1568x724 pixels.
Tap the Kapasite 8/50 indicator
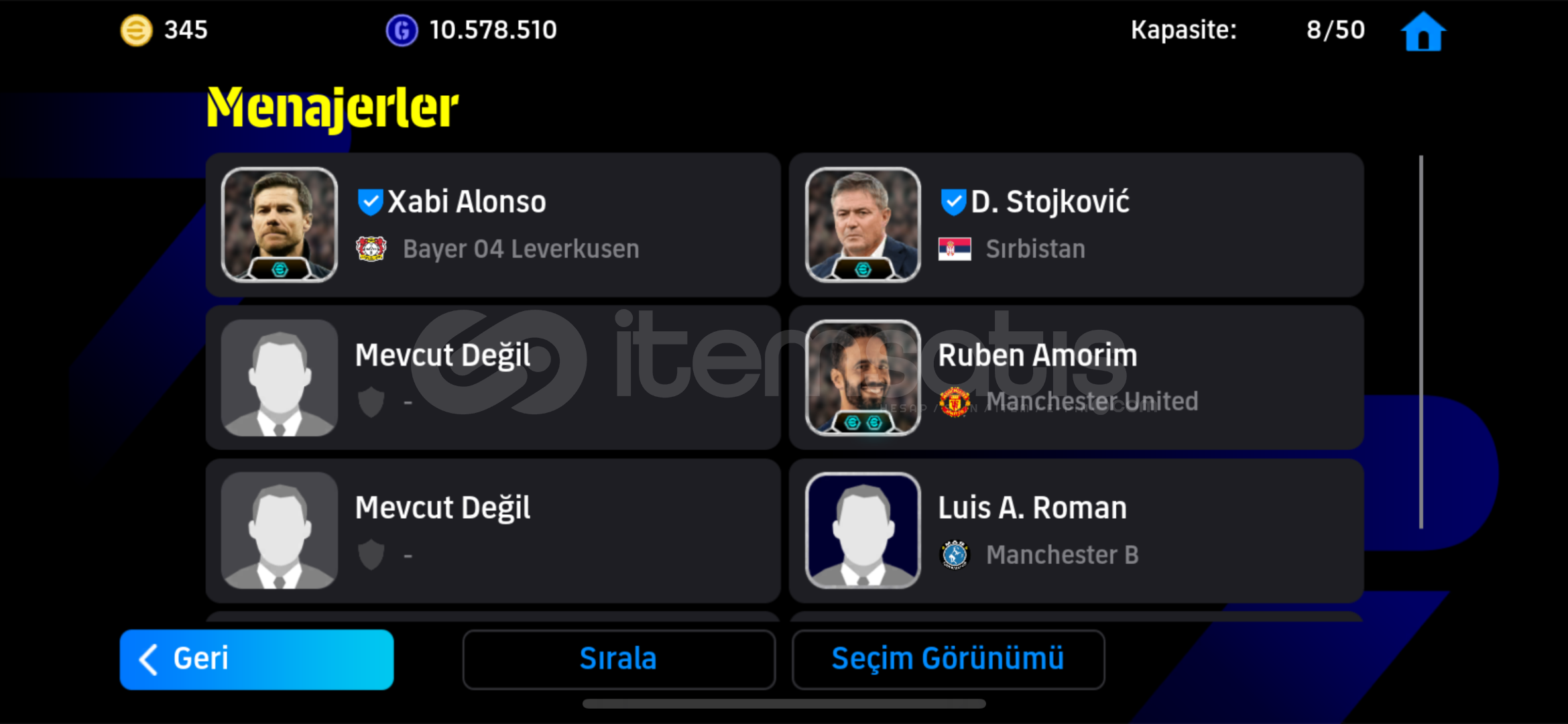coord(1248,30)
